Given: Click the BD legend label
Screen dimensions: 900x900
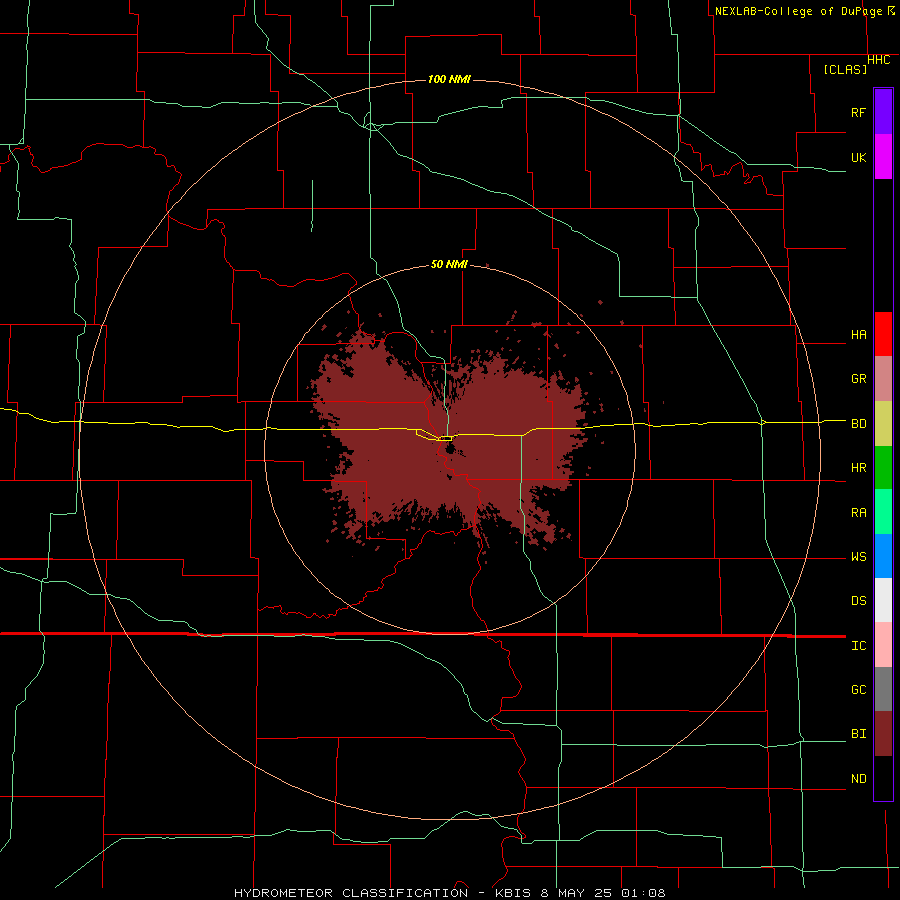Looking at the screenshot, I should tap(859, 424).
